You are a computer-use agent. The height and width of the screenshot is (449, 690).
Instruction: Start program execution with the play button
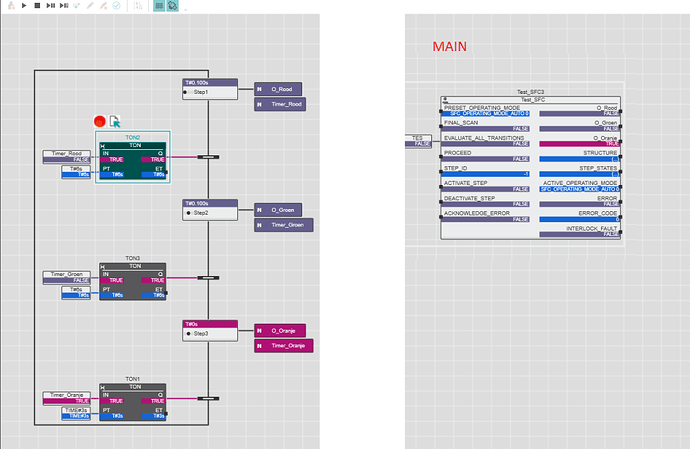click(24, 6)
